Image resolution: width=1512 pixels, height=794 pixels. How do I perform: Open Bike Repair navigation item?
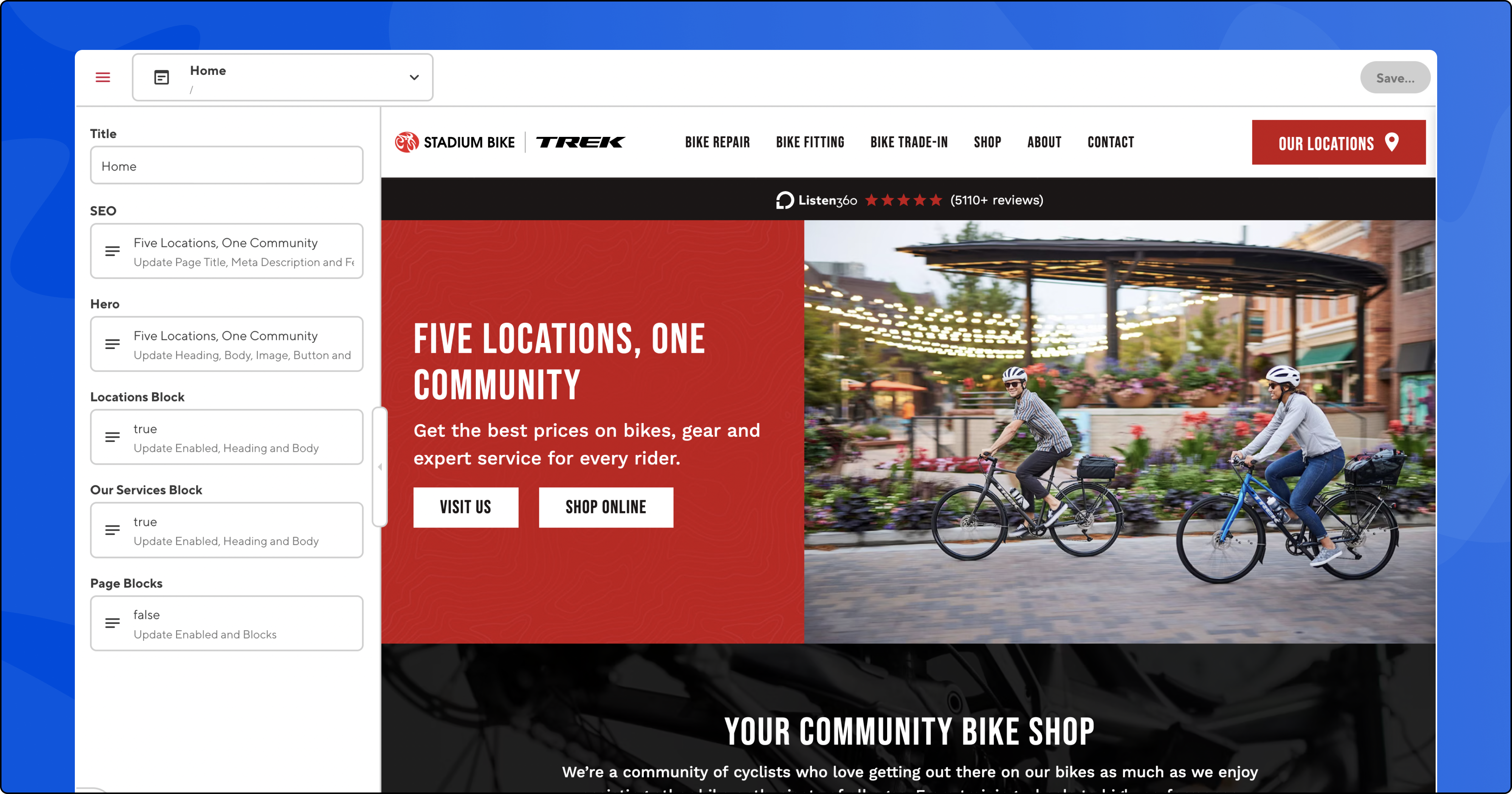tap(717, 142)
